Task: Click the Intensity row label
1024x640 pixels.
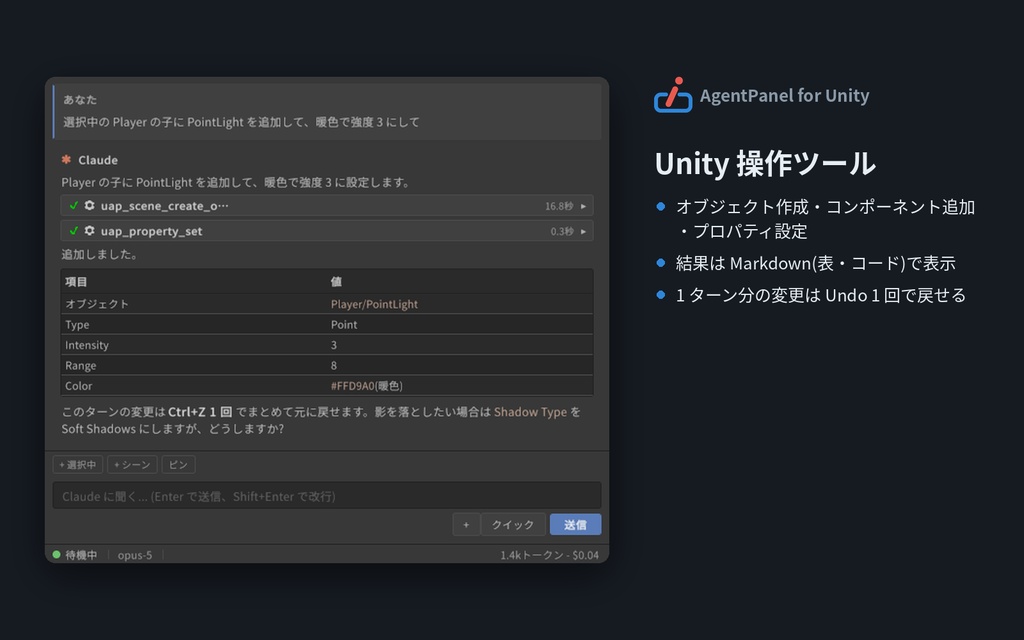Action: point(87,345)
